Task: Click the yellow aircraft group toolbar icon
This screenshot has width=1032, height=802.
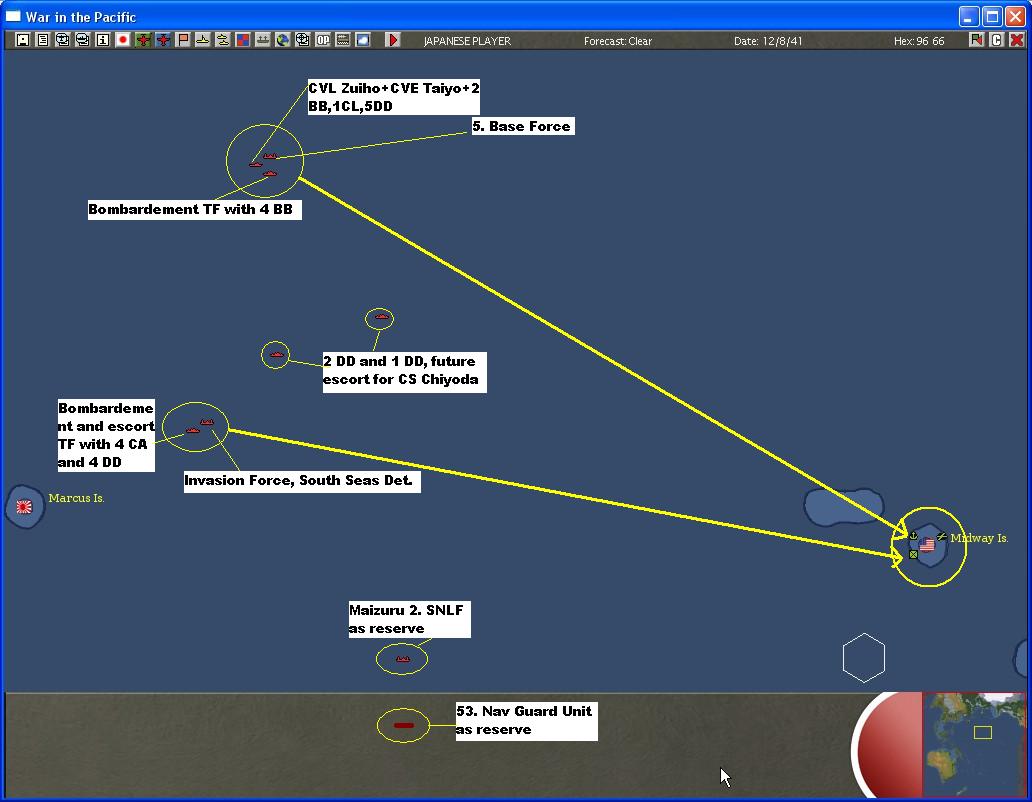Action: coord(222,40)
